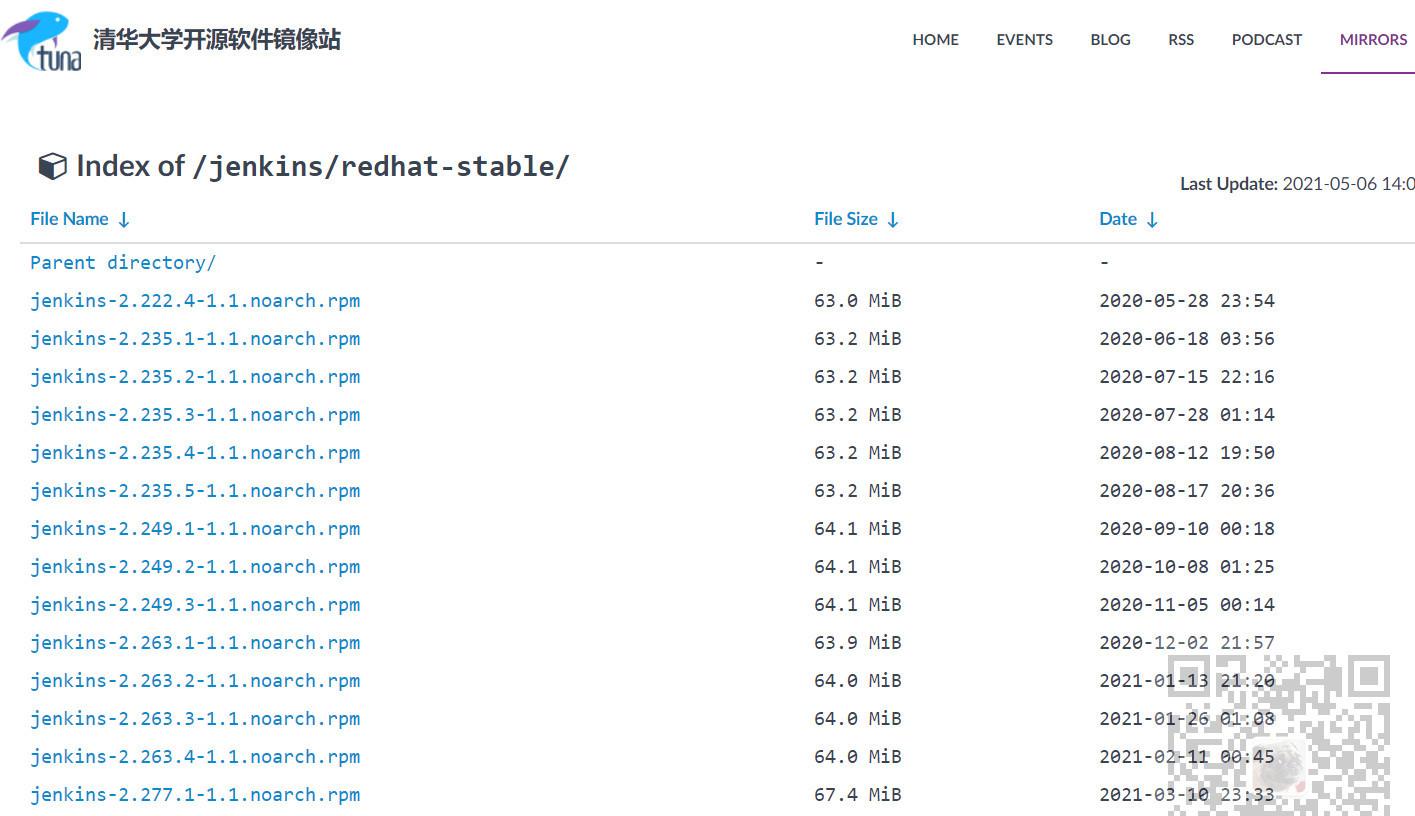Download jenkins-2.263.2-1.1.noarch.rpm
1415x816 pixels.
[195, 680]
